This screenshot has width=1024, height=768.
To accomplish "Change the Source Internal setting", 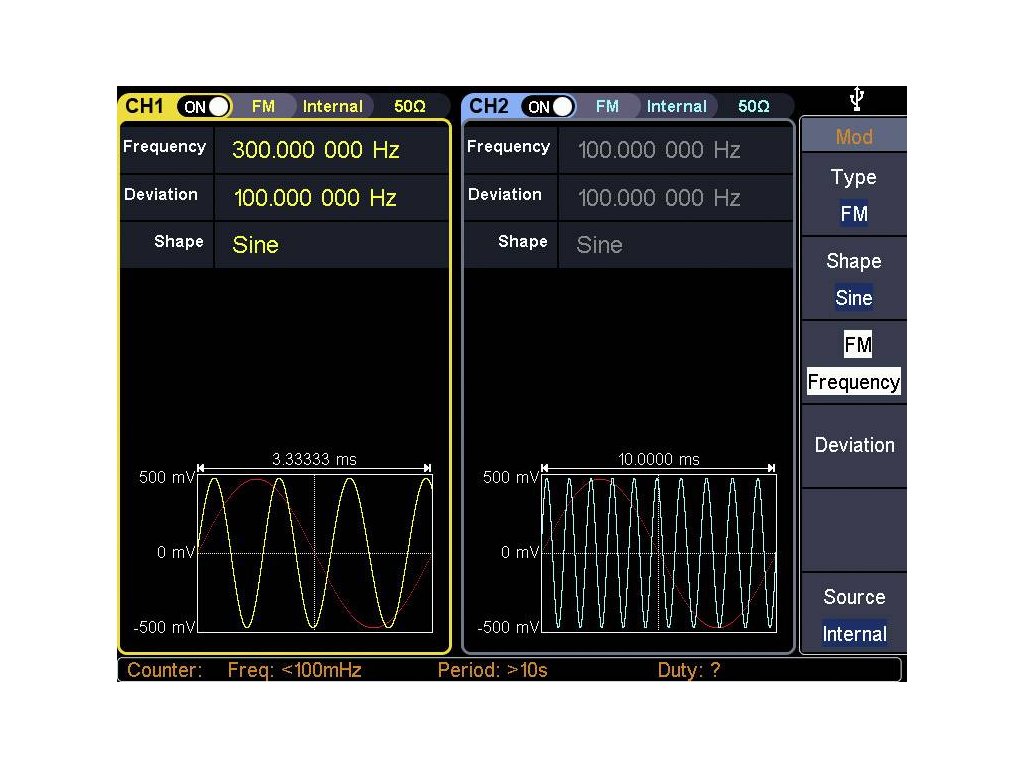I will point(853,615).
